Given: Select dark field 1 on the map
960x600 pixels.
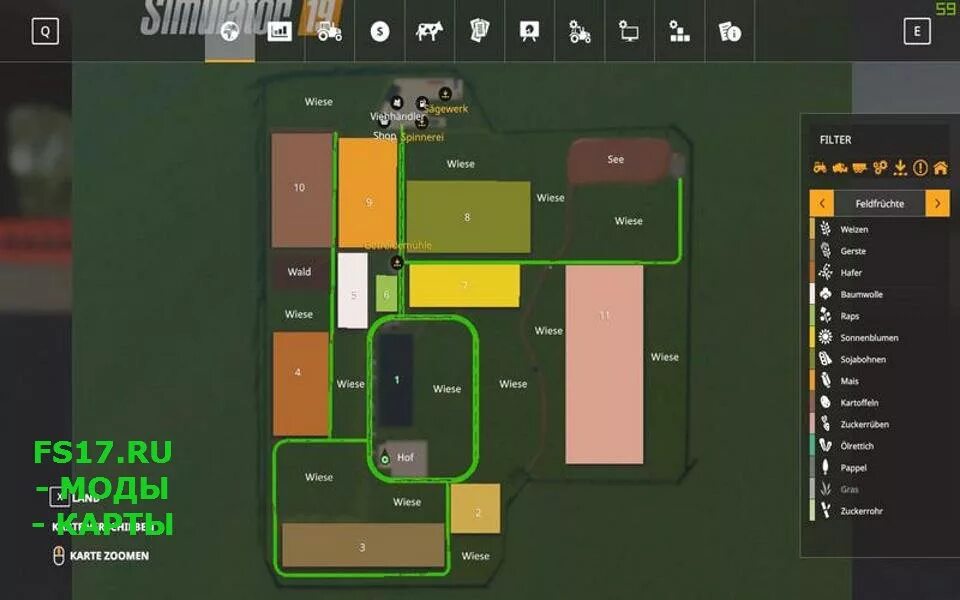Looking at the screenshot, I should [396, 380].
